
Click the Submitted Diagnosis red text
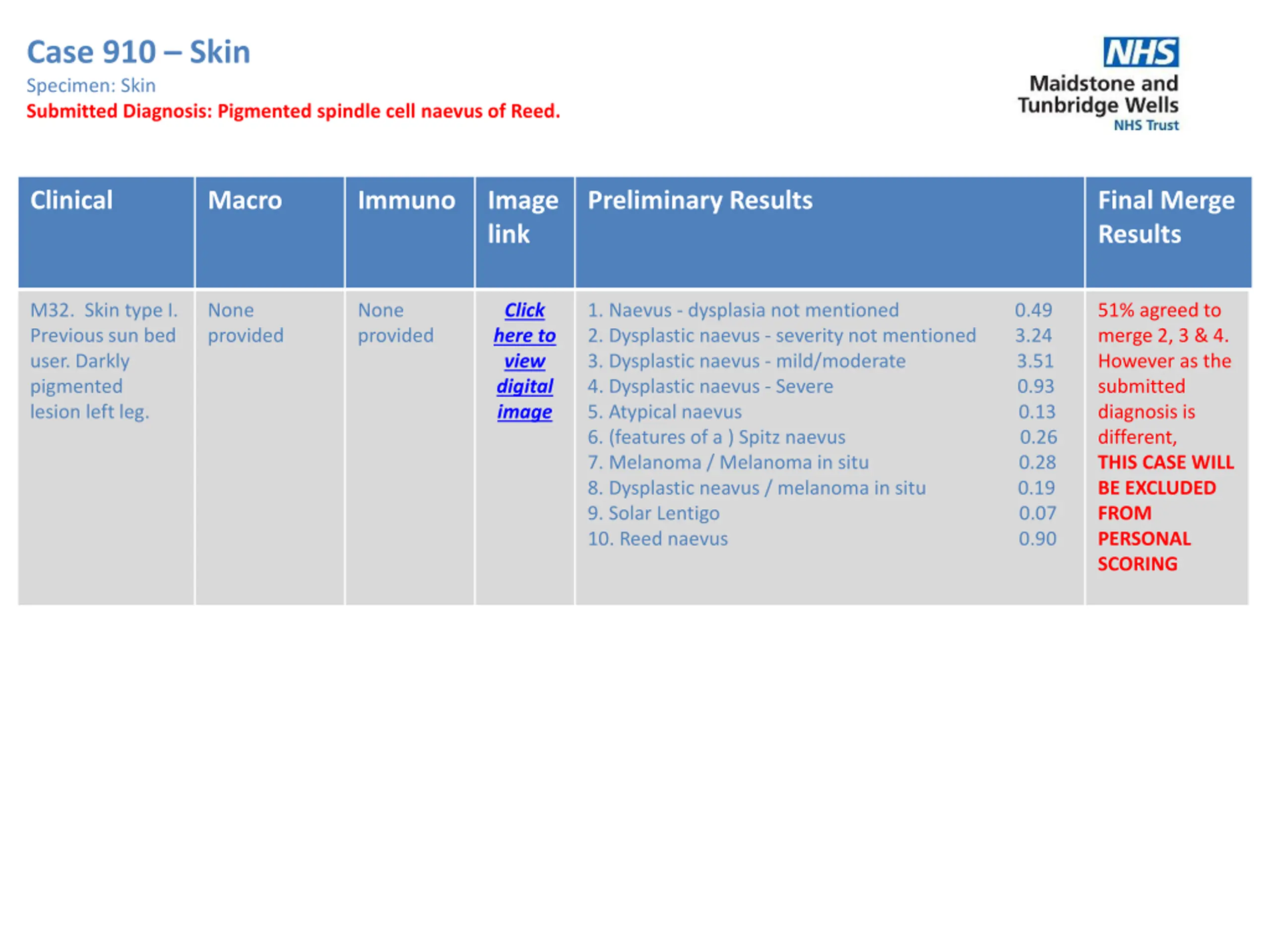[x=293, y=111]
